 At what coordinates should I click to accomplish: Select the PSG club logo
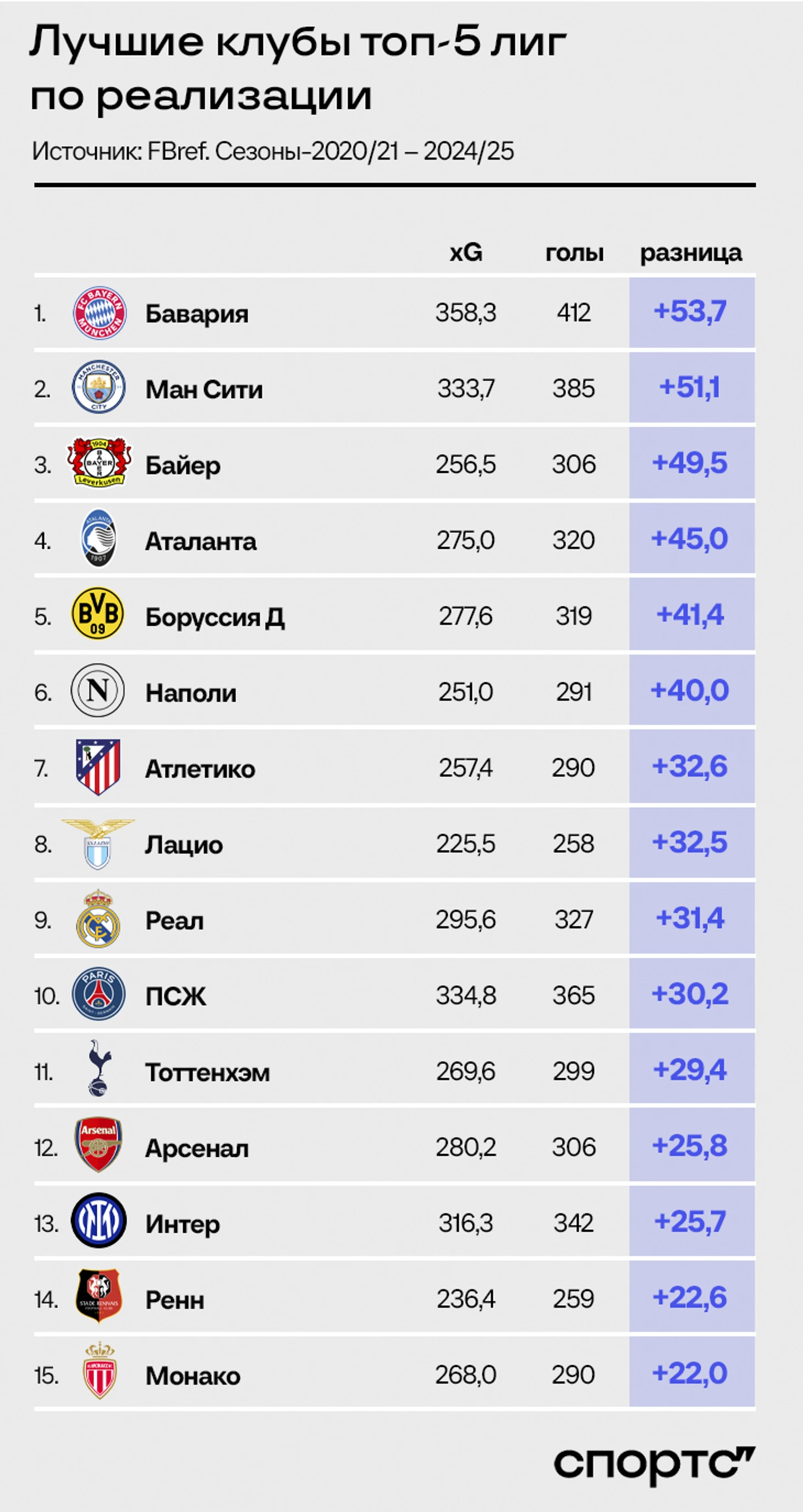pyautogui.click(x=98, y=994)
